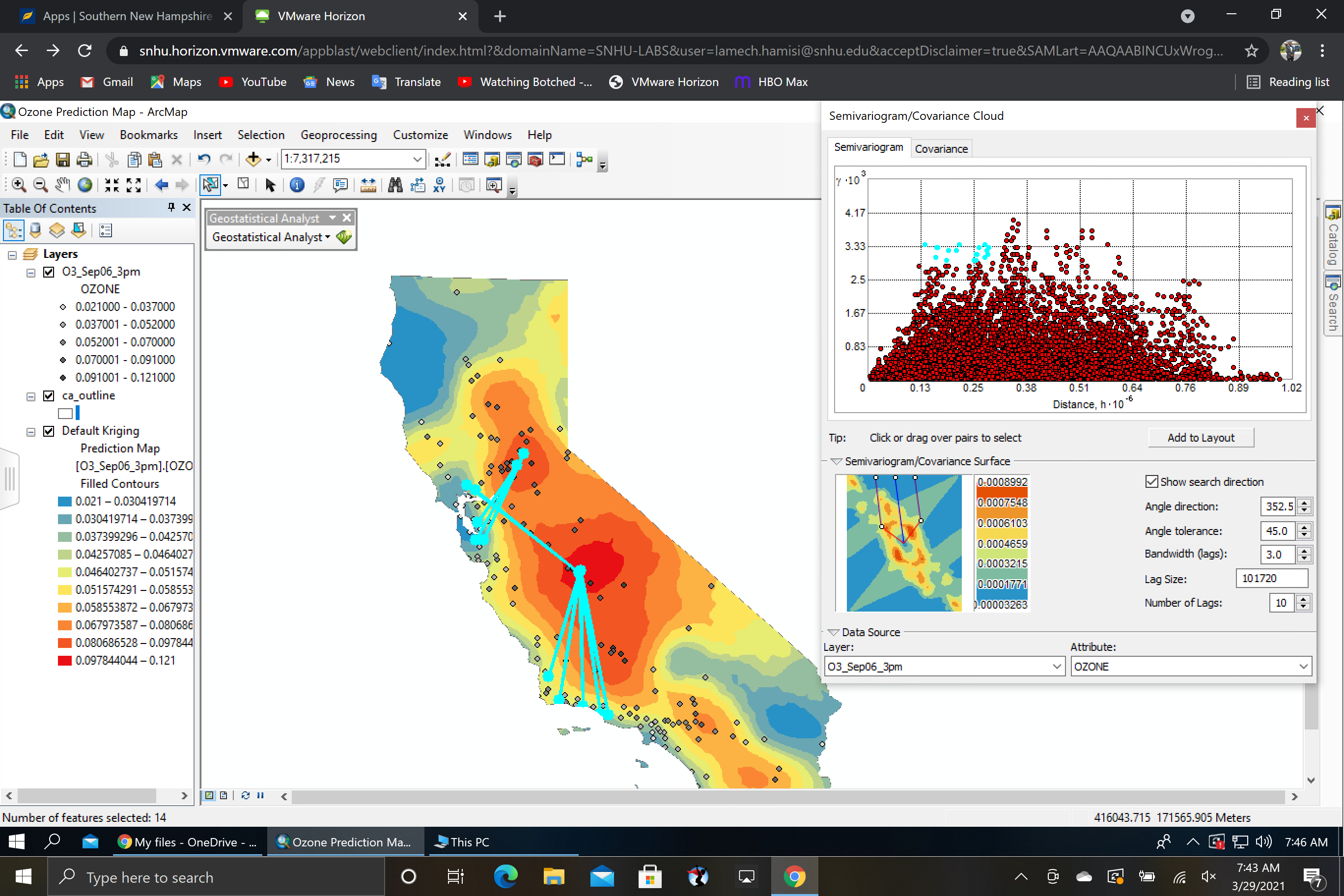Open the map scale dropdown
Screen dimensions: 1344x896
(x=418, y=159)
